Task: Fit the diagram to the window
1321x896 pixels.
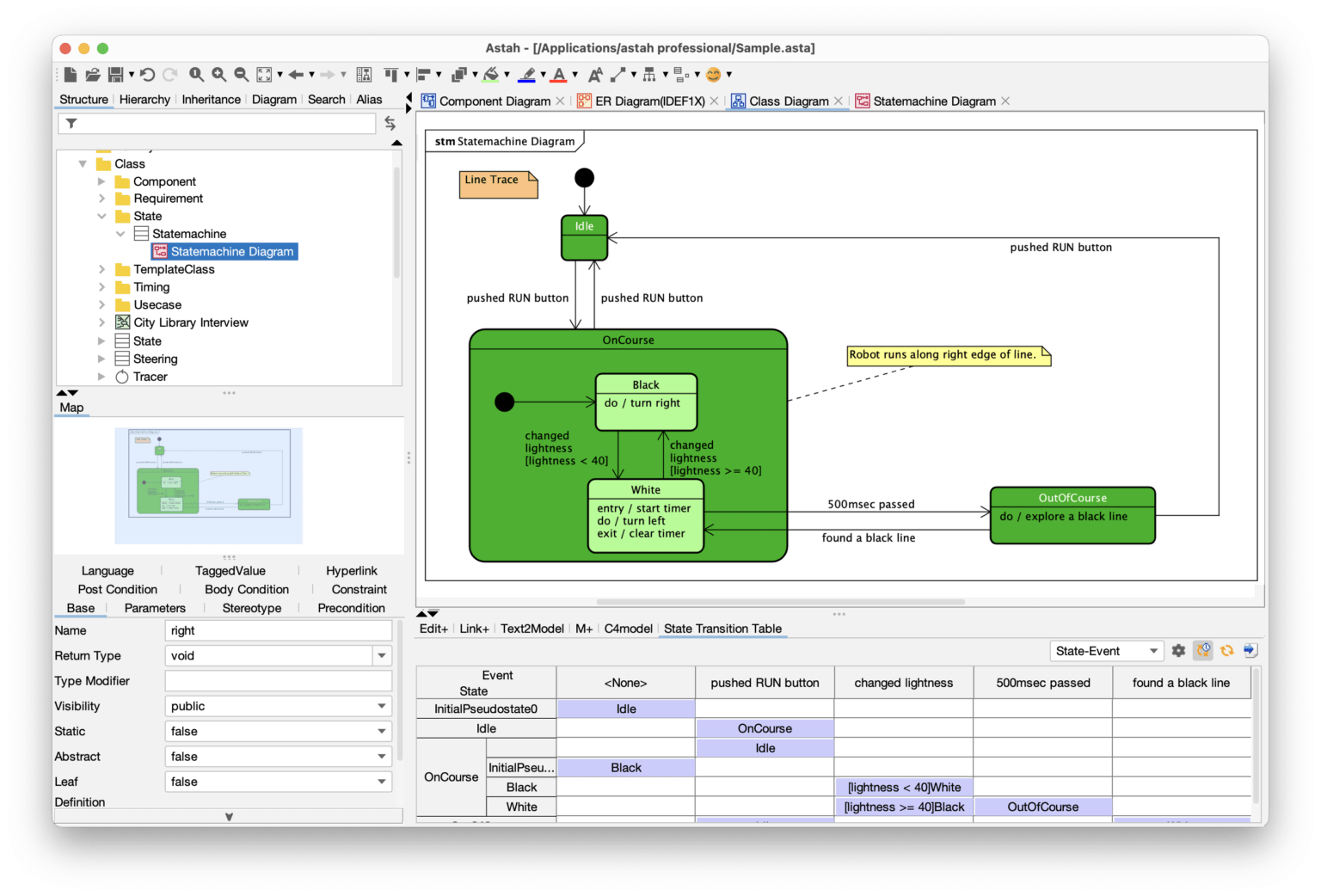Action: point(263,75)
